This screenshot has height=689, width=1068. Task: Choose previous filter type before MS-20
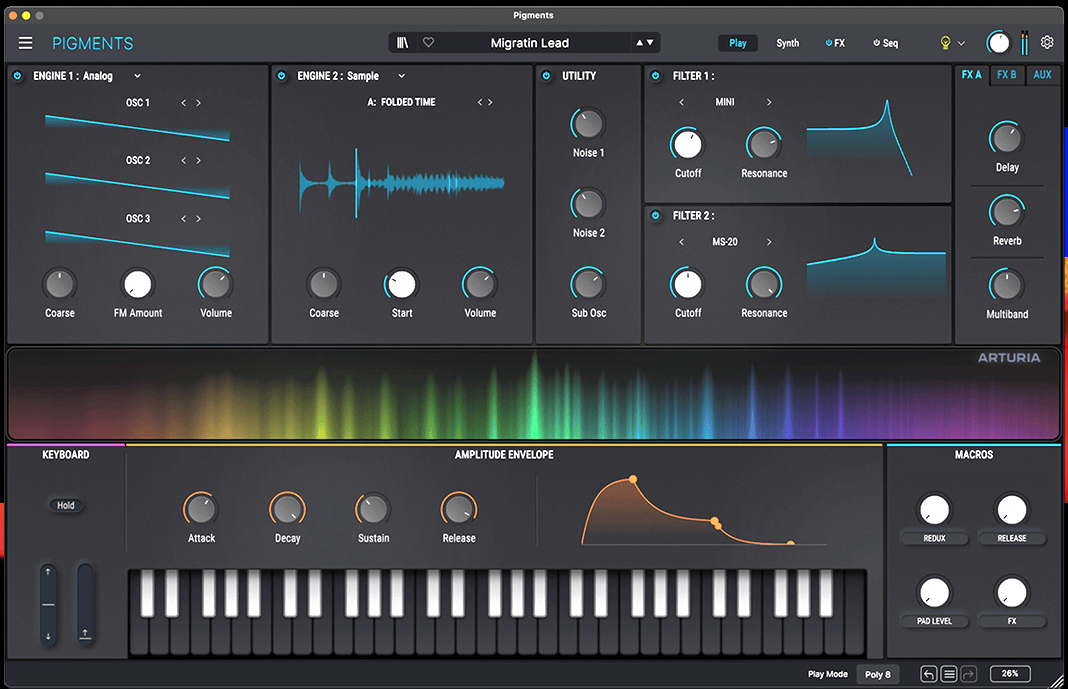click(x=681, y=242)
